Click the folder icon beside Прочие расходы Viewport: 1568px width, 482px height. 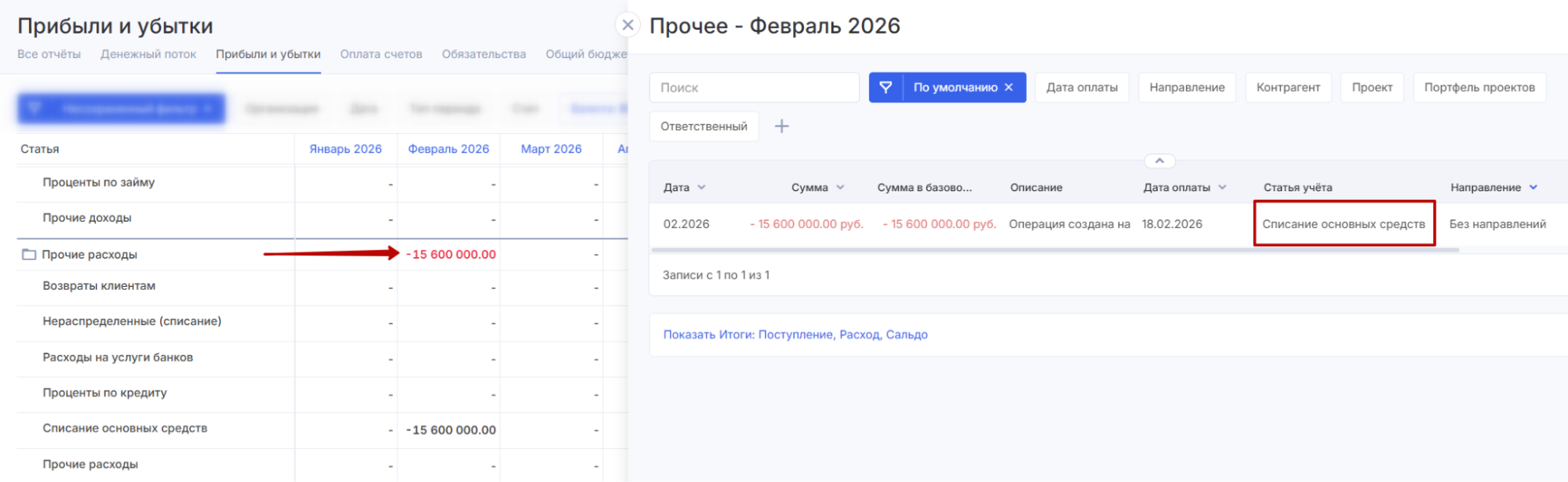pos(29,255)
